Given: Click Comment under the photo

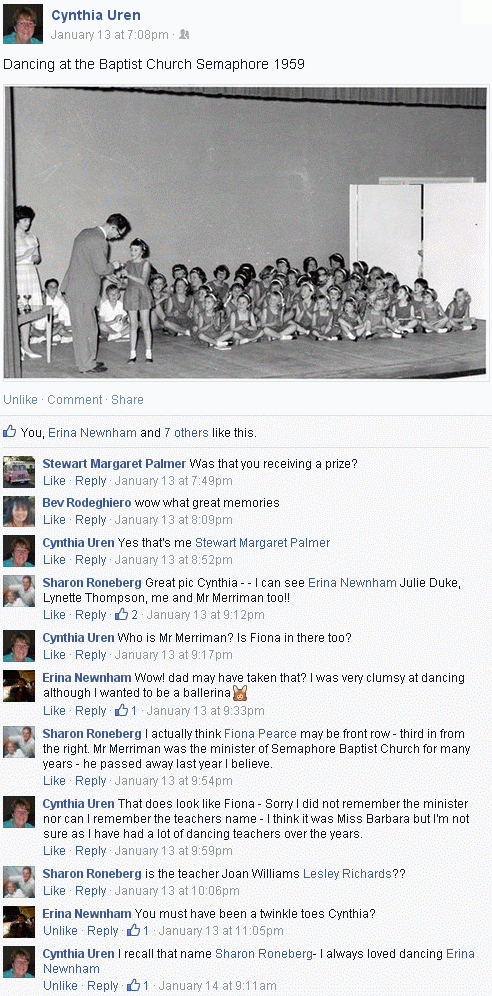Looking at the screenshot, I should [74, 400].
